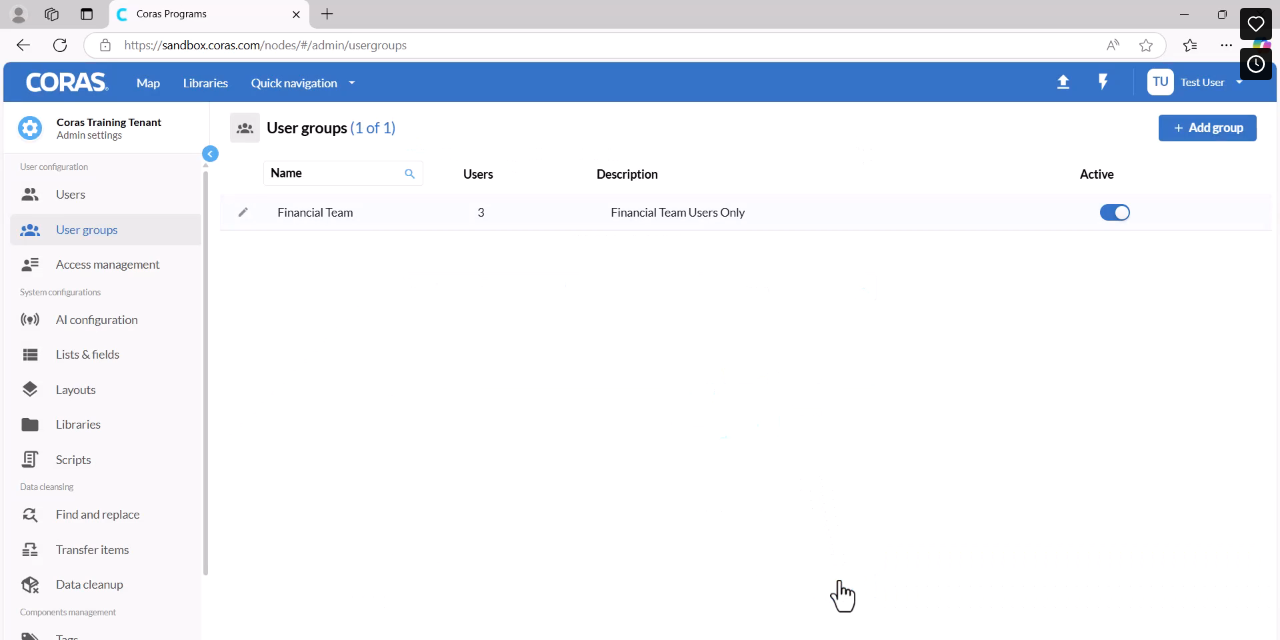This screenshot has height=640, width=1280.
Task: Open the browser favorites list icon
Action: [1189, 45]
